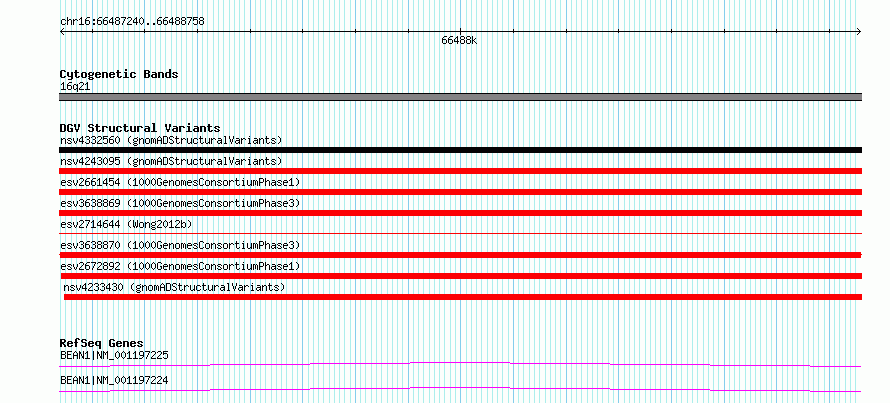
Task: Click the red esv2661454 variant bar
Action: (x=460, y=192)
